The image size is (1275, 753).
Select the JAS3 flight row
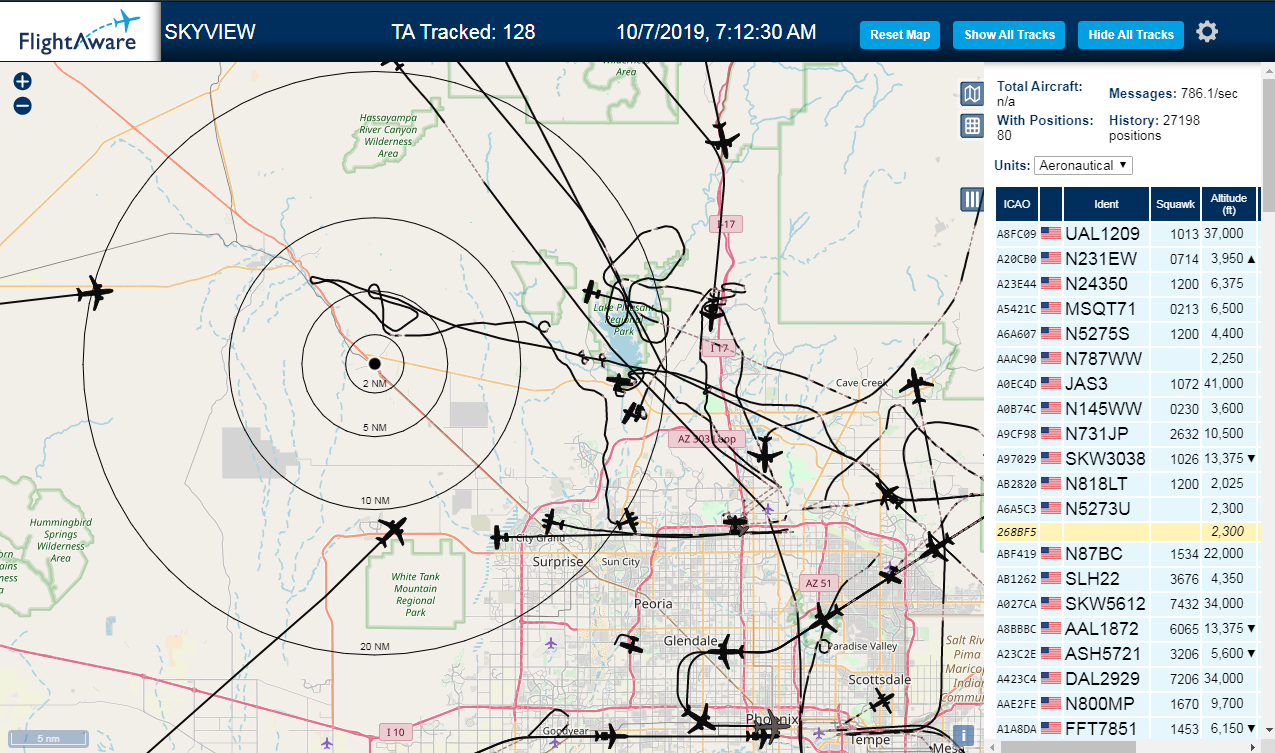point(1128,384)
